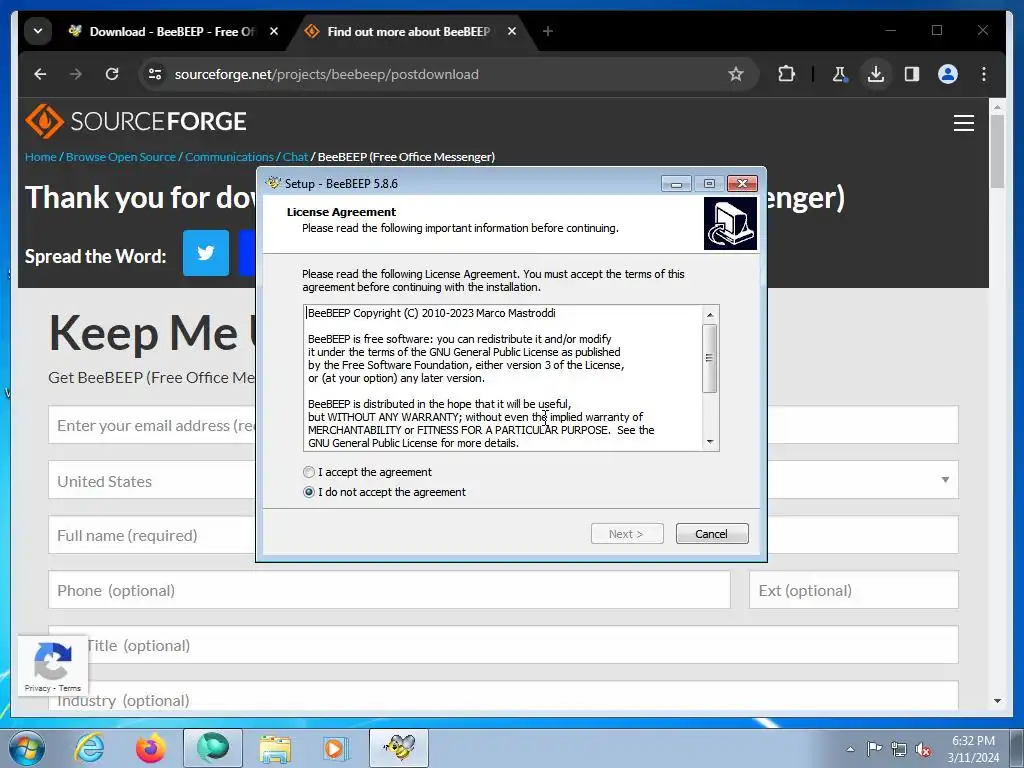Click the SourceForge logo
The image size is (1024, 768).
click(x=136, y=121)
